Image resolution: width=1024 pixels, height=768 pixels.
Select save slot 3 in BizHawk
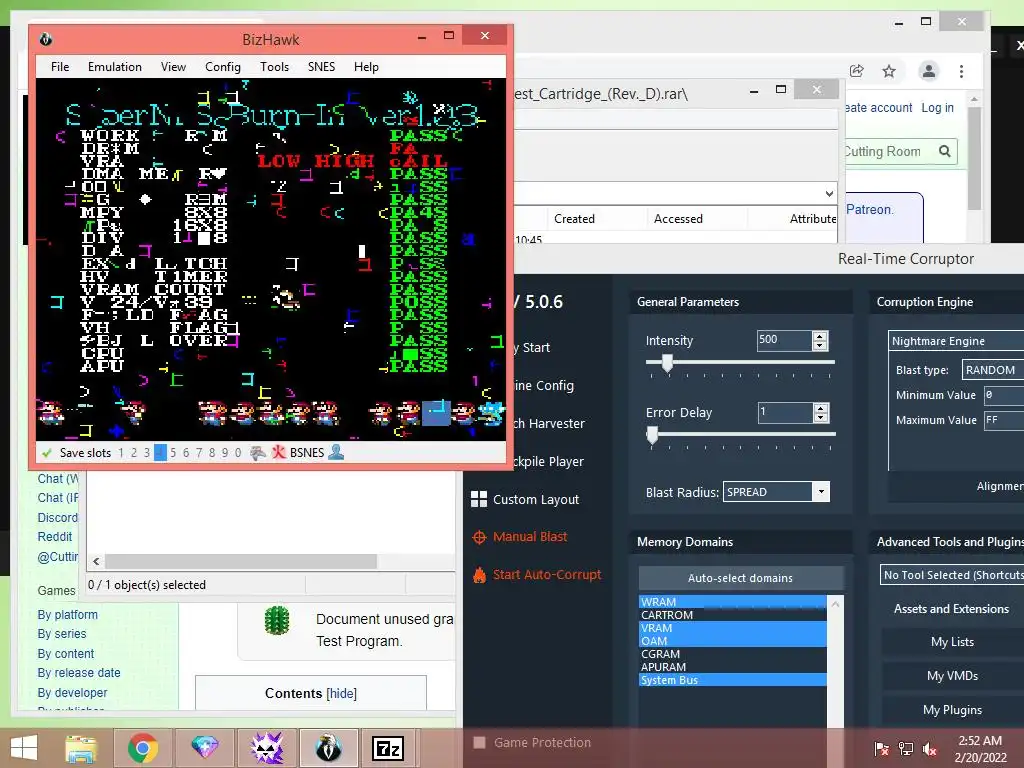coord(147,453)
